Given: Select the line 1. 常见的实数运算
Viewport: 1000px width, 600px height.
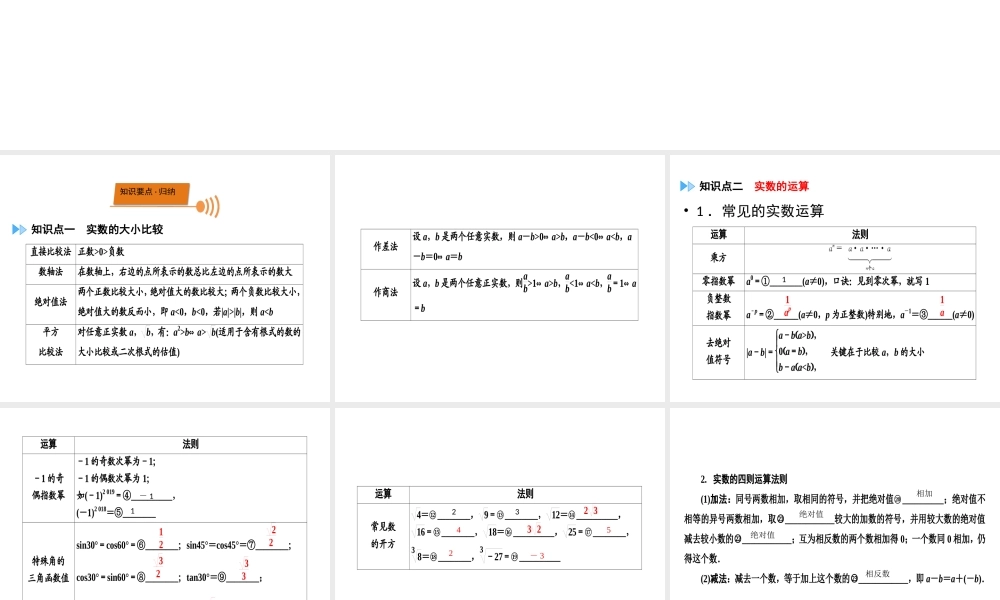Looking at the screenshot, I should 760,211.
